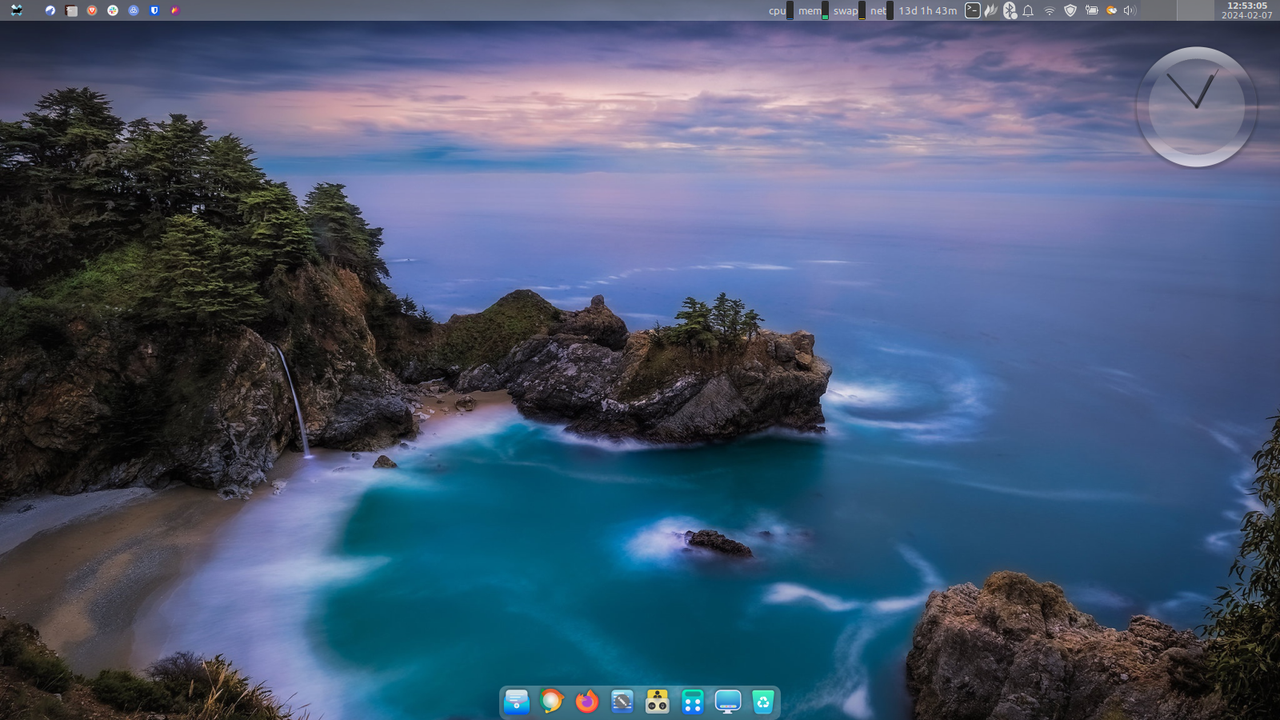
Task: Launch Firefox from the dock
Action: pos(587,702)
